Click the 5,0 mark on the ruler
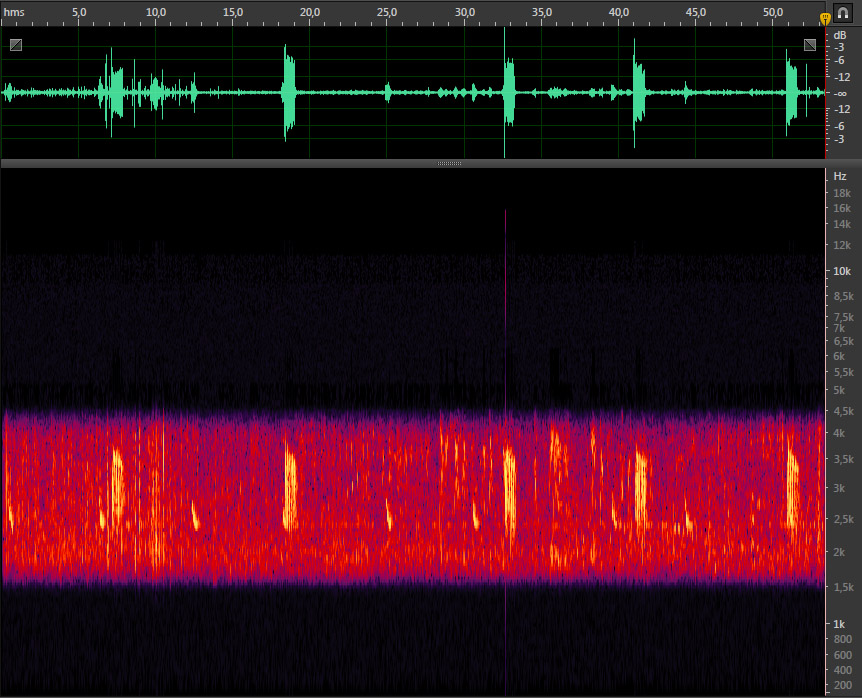The width and height of the screenshot is (862, 698). [x=79, y=12]
